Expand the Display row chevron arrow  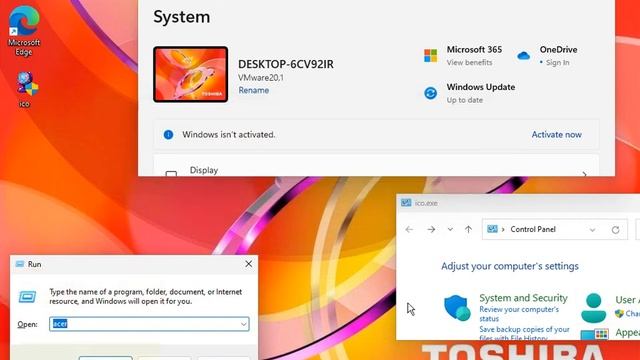pyautogui.click(x=584, y=174)
